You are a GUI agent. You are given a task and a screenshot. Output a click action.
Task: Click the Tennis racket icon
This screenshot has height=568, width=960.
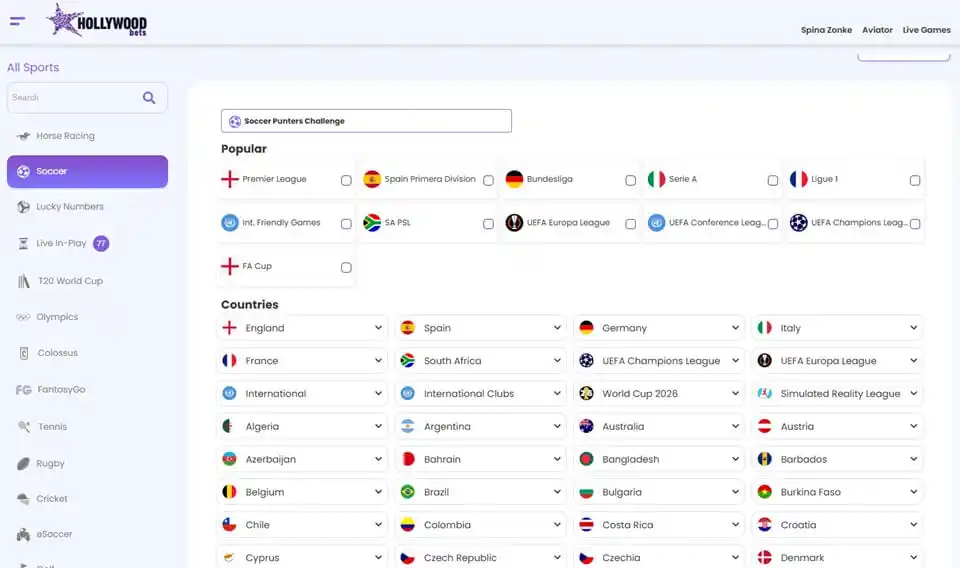coord(23,427)
